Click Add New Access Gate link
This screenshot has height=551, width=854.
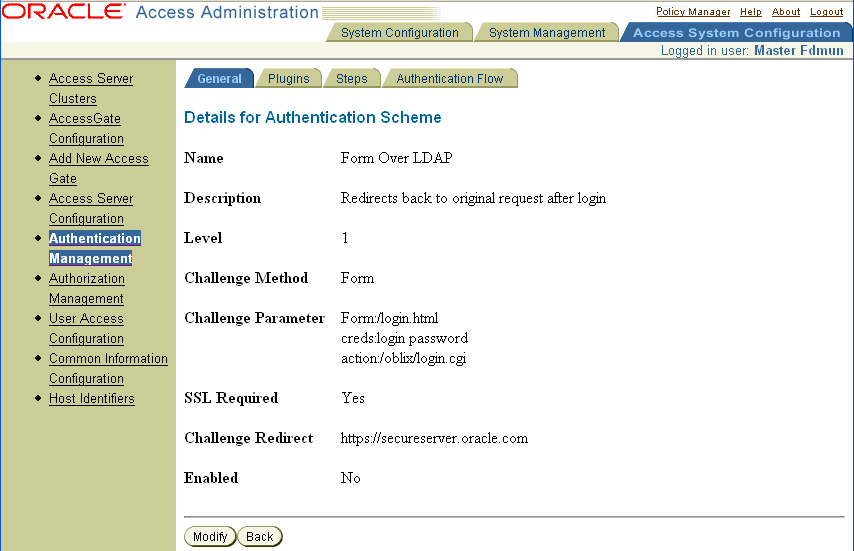[x=99, y=168]
